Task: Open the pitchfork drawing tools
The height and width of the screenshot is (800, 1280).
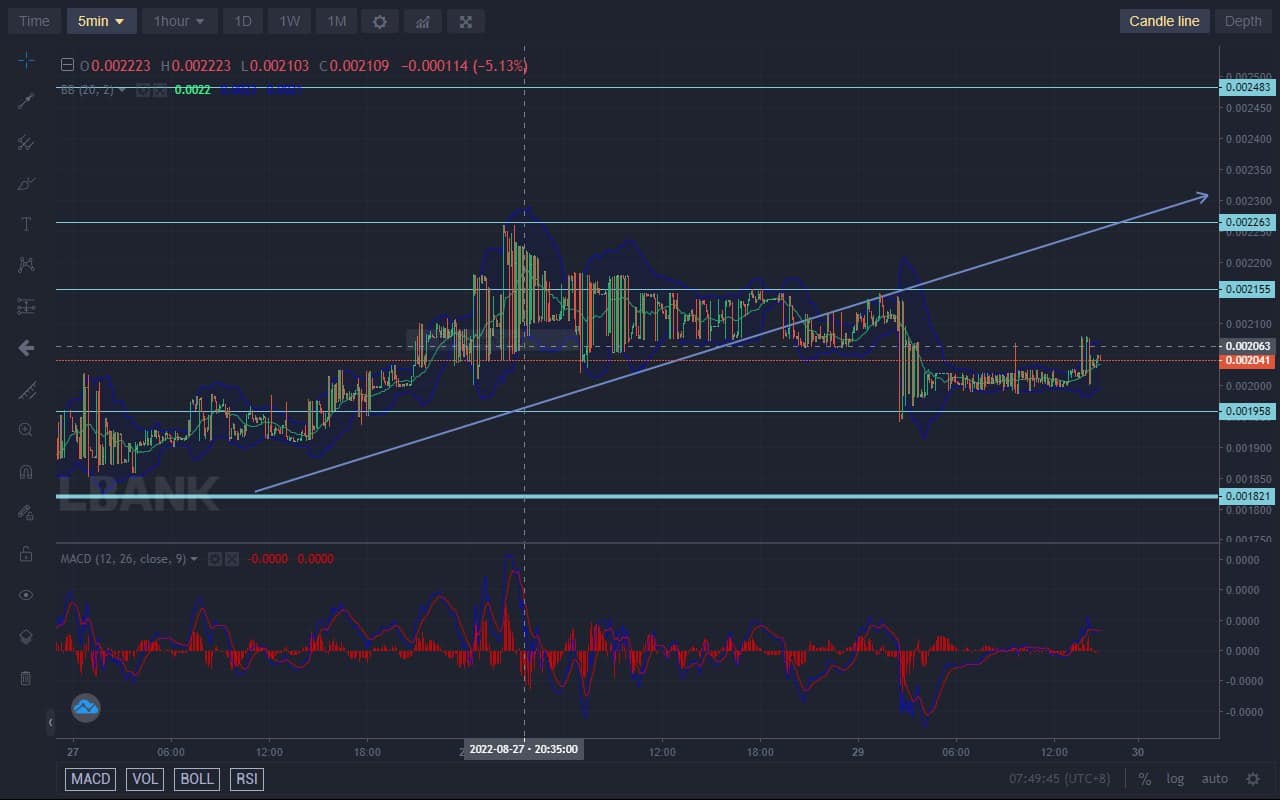Action: [x=26, y=142]
